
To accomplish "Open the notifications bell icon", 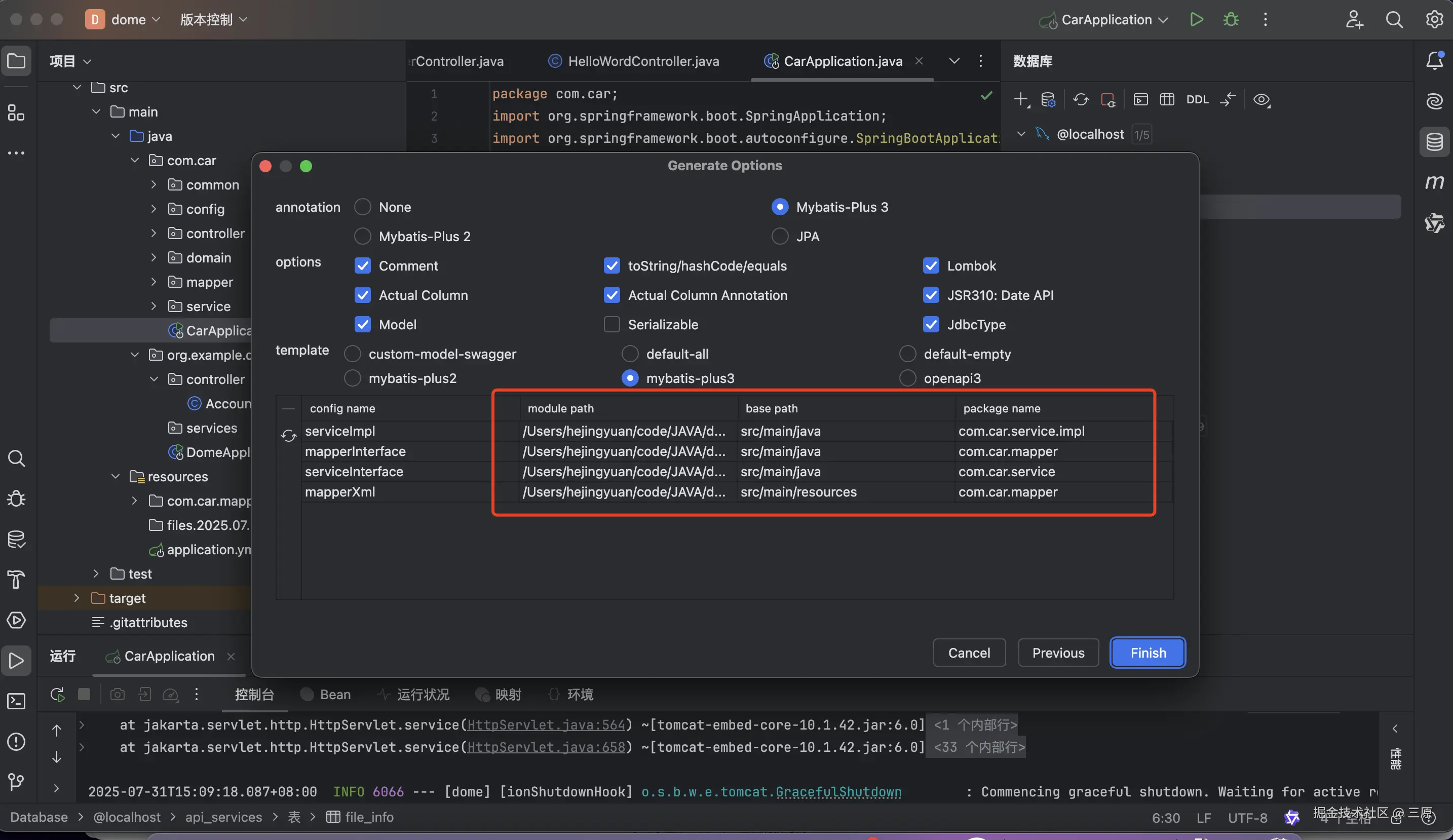I will (x=1434, y=60).
